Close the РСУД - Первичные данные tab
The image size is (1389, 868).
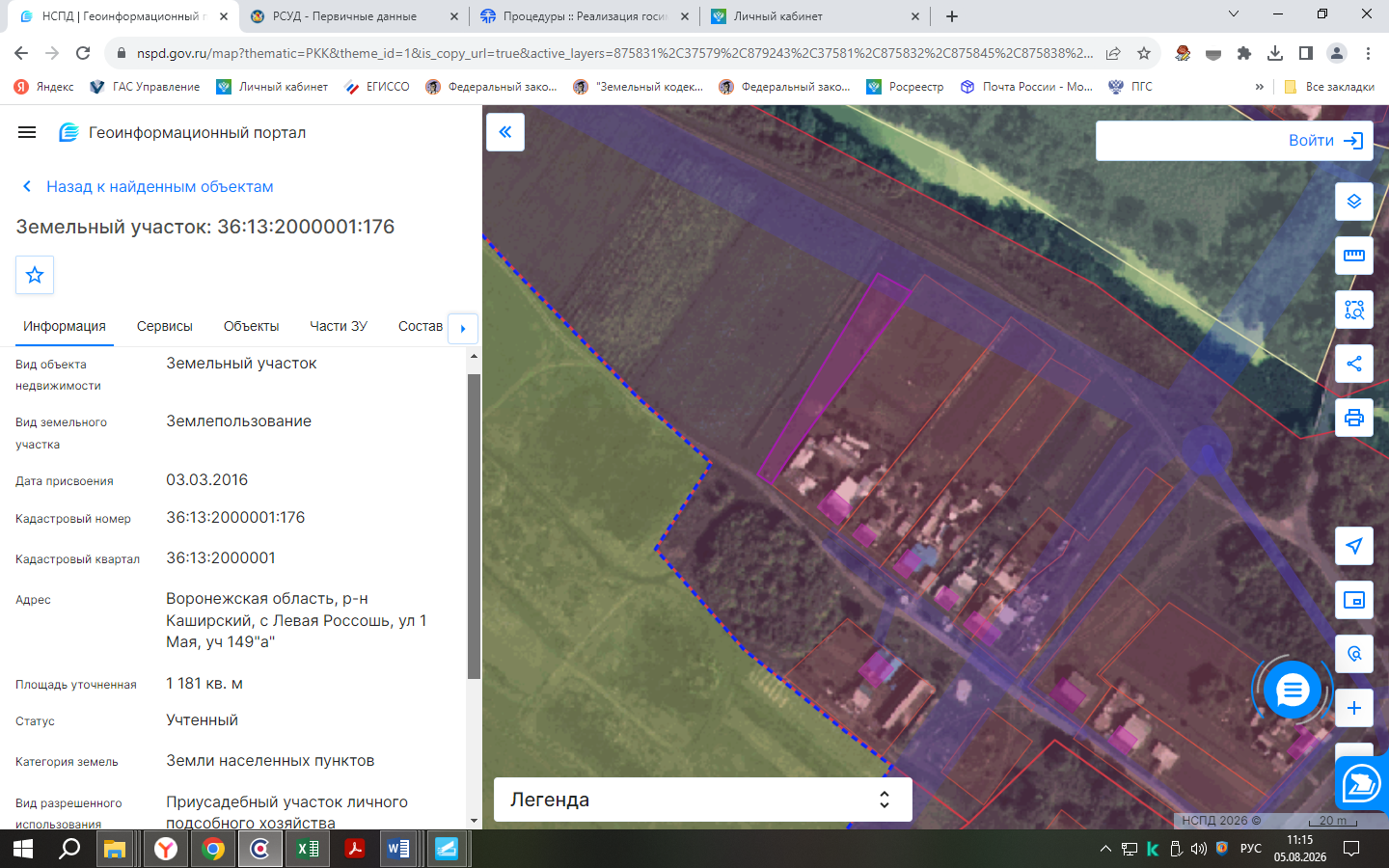click(x=455, y=16)
